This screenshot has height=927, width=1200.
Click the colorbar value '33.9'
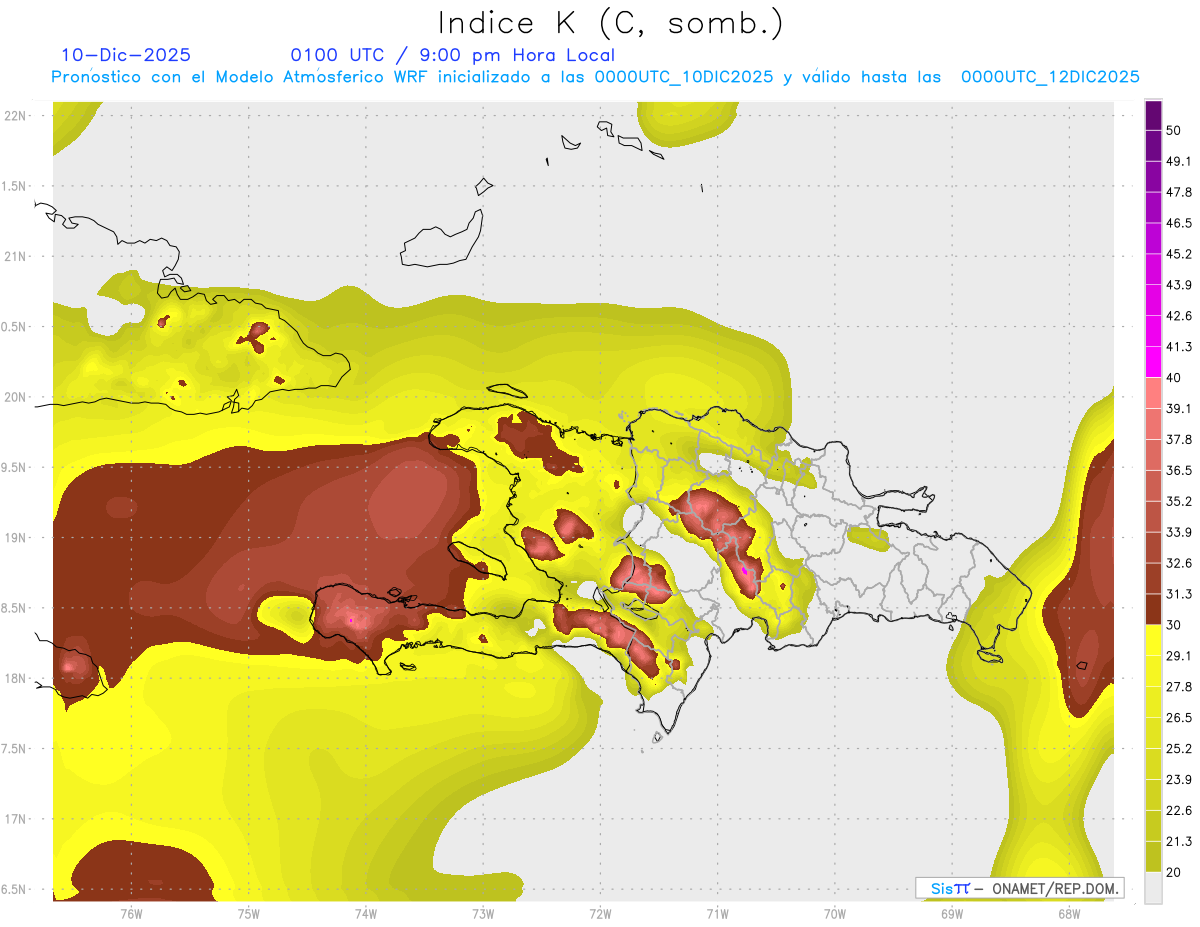[1178, 532]
